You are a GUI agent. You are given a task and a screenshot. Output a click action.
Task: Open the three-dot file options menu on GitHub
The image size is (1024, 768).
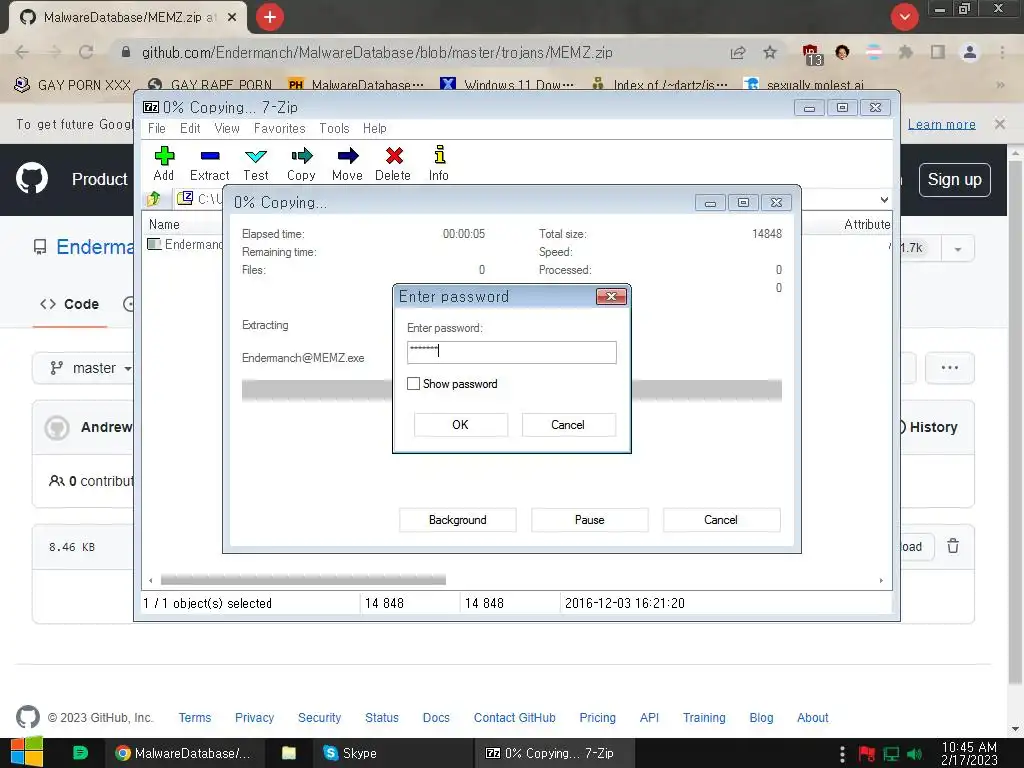click(950, 368)
